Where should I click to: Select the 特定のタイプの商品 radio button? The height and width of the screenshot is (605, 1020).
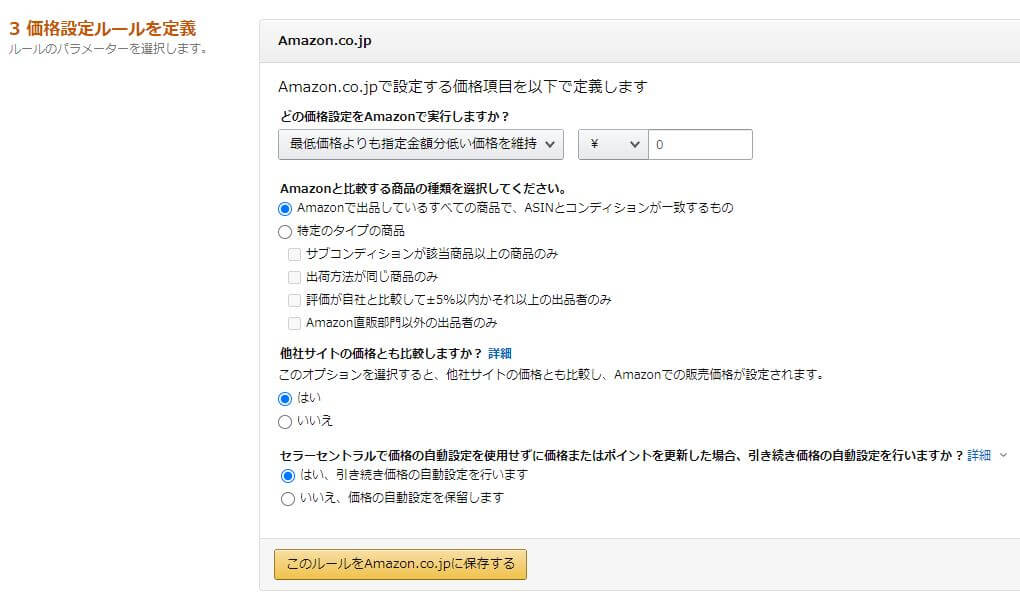(285, 232)
